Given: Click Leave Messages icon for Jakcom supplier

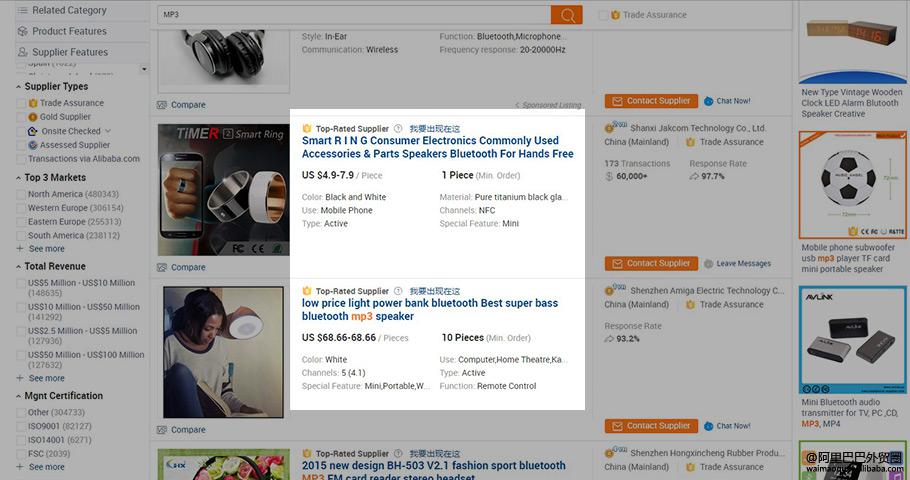Looking at the screenshot, I should (709, 263).
